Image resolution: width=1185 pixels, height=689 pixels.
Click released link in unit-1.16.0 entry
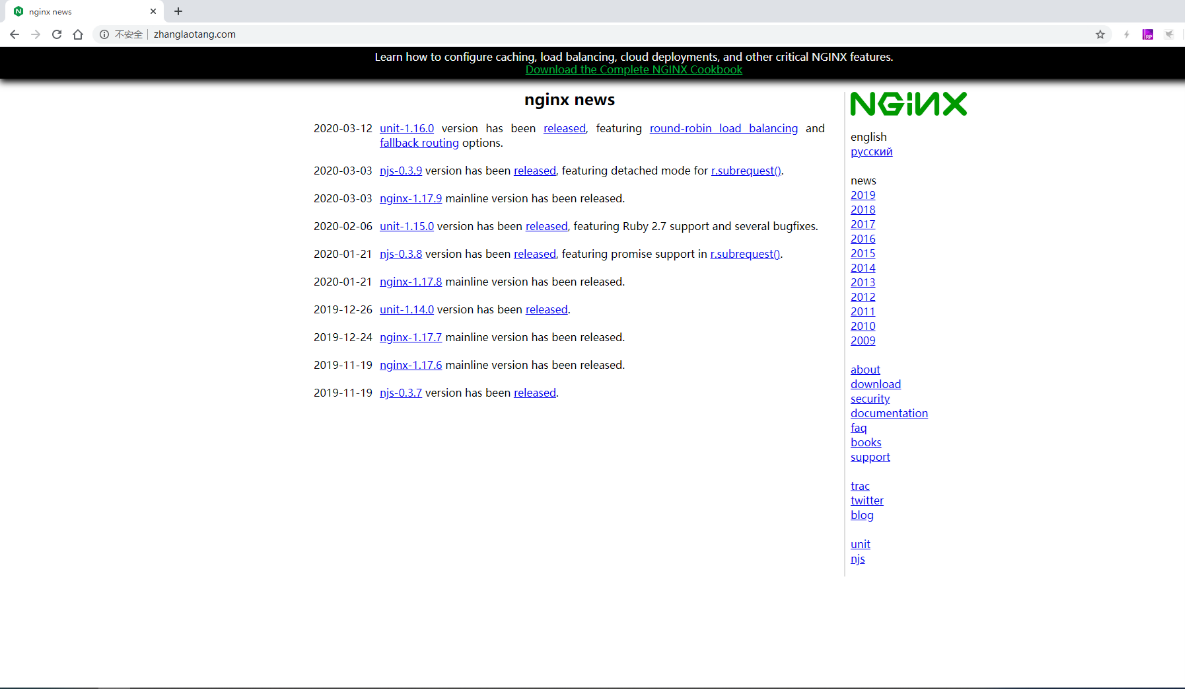coord(565,128)
